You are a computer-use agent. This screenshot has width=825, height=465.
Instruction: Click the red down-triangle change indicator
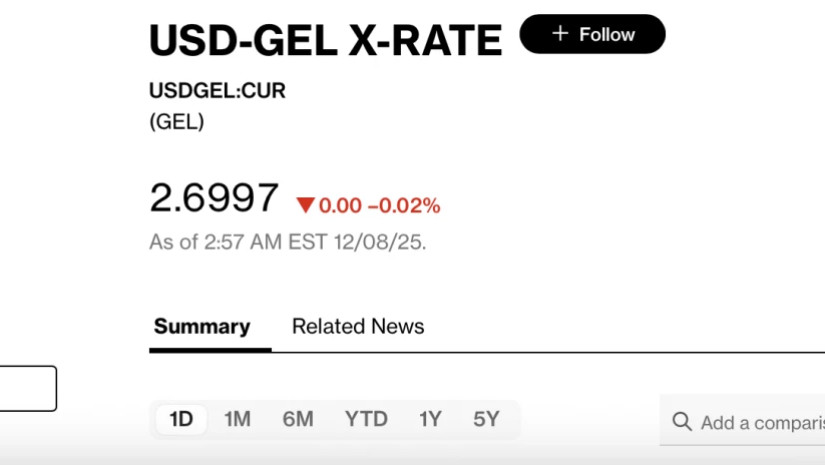click(x=305, y=206)
